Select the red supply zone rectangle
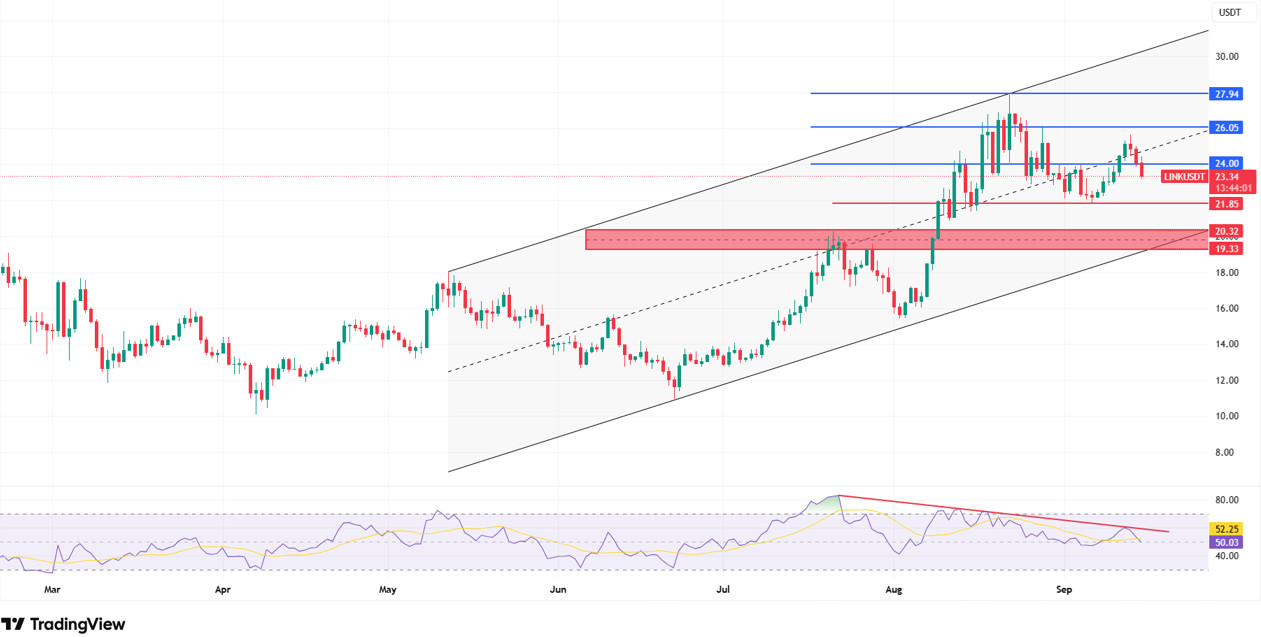The height and width of the screenshot is (637, 1261). click(x=895, y=239)
